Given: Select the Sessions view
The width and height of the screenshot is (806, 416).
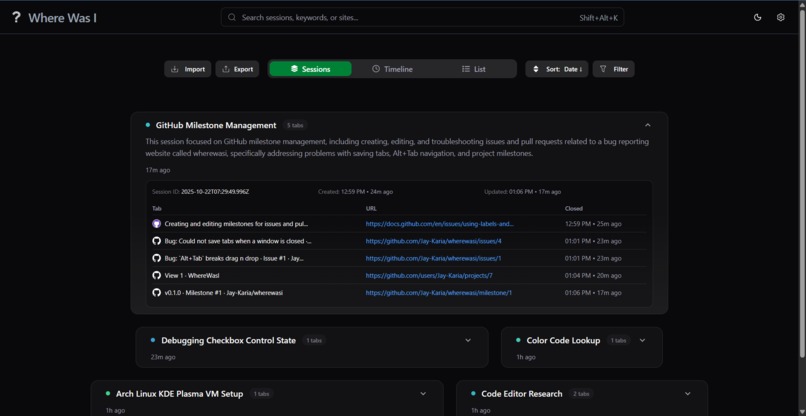Looking at the screenshot, I should 310,69.
